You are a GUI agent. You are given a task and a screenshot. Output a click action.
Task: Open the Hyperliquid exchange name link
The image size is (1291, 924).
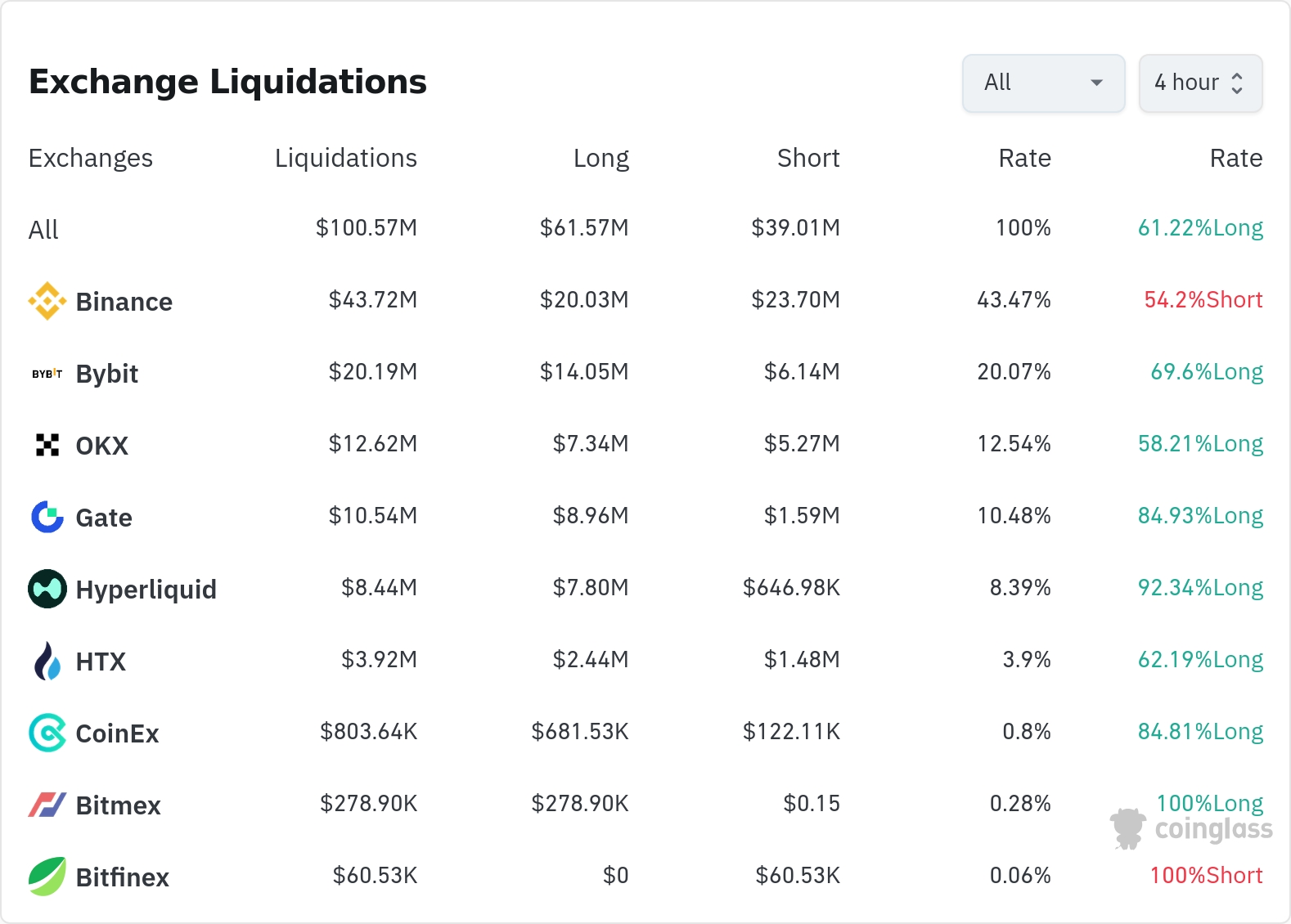pyautogui.click(x=146, y=590)
